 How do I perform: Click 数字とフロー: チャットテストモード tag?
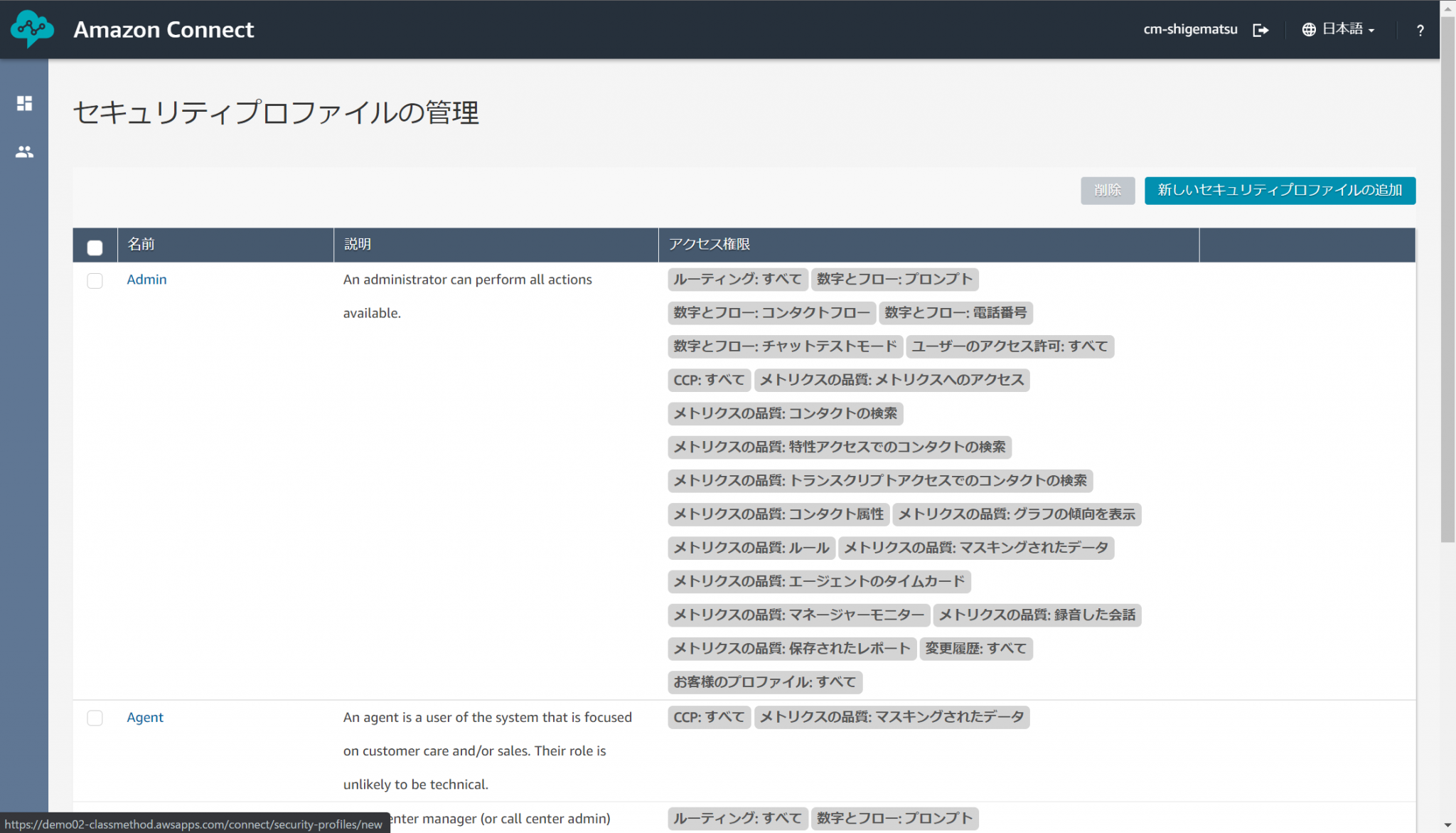[785, 346]
